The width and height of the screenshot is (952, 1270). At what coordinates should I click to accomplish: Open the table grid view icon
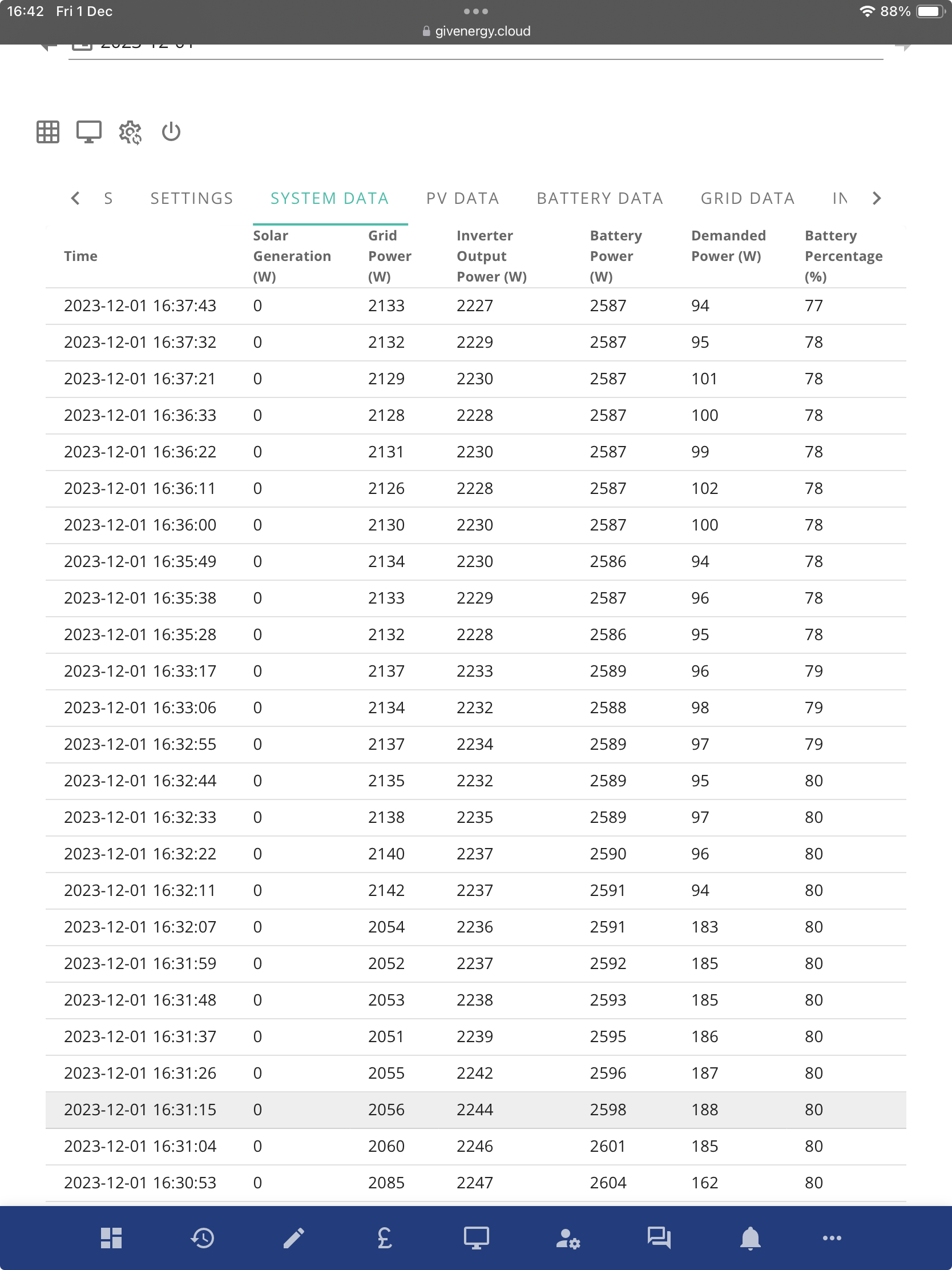47,132
